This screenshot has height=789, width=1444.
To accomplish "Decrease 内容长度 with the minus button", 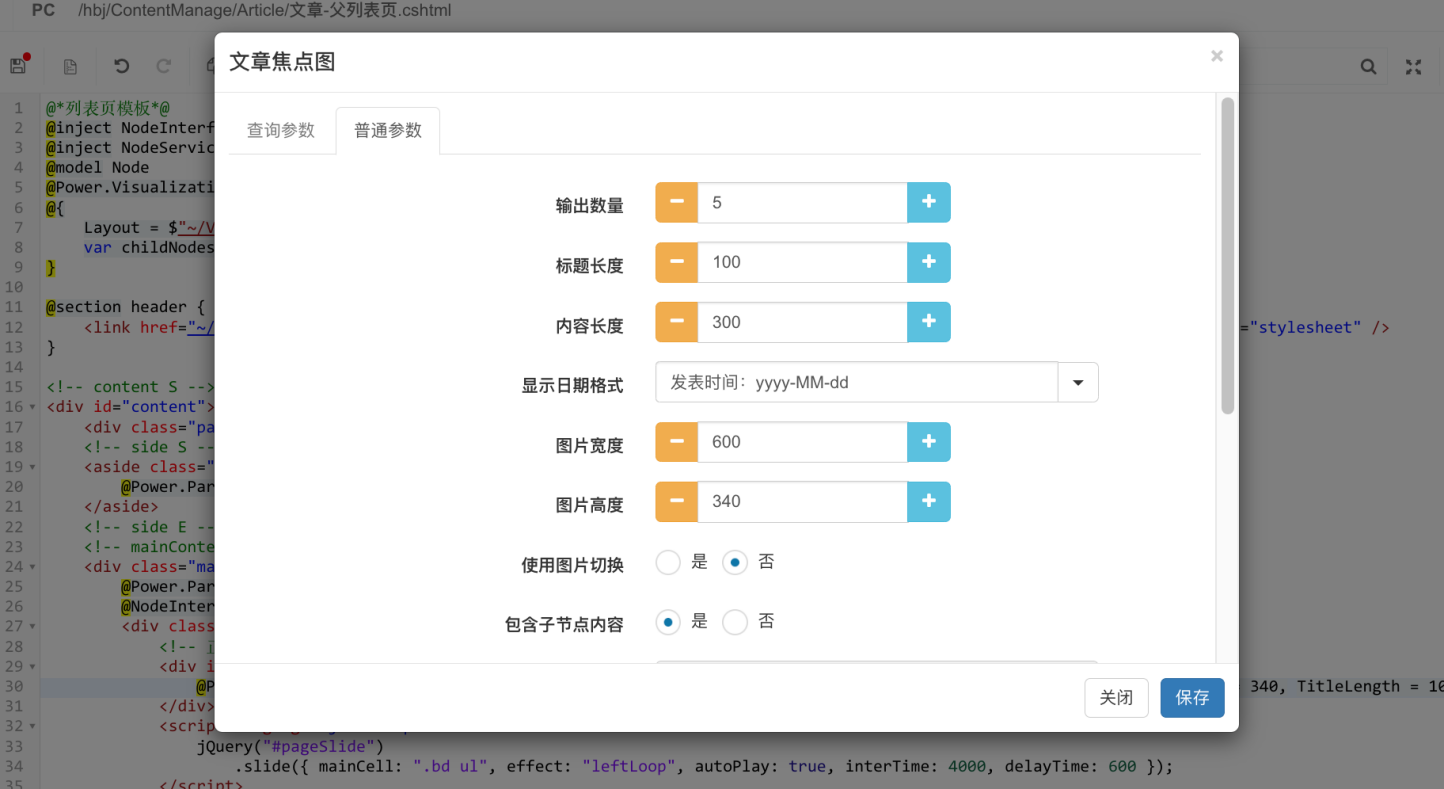I will (676, 322).
